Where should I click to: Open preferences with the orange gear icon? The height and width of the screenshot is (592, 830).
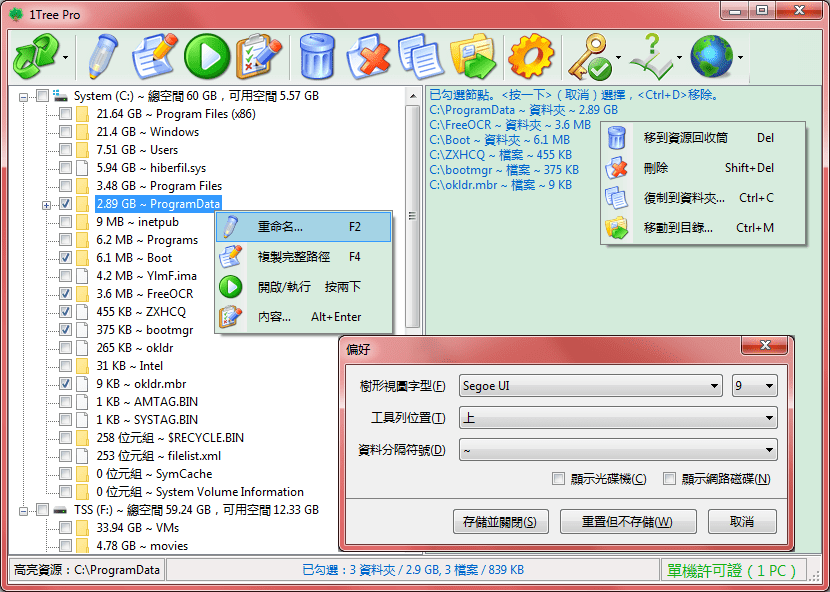coord(530,57)
